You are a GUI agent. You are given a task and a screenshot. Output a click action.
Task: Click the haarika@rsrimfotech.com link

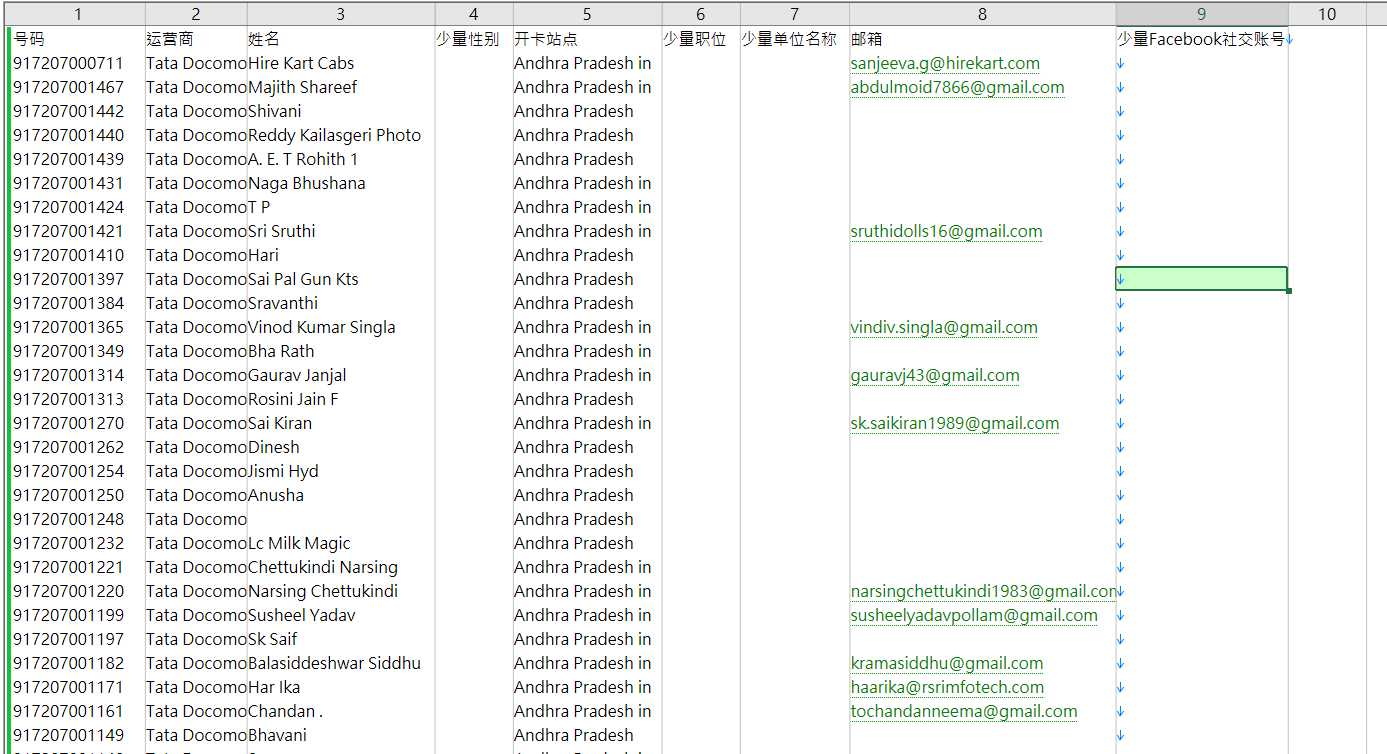[947, 687]
